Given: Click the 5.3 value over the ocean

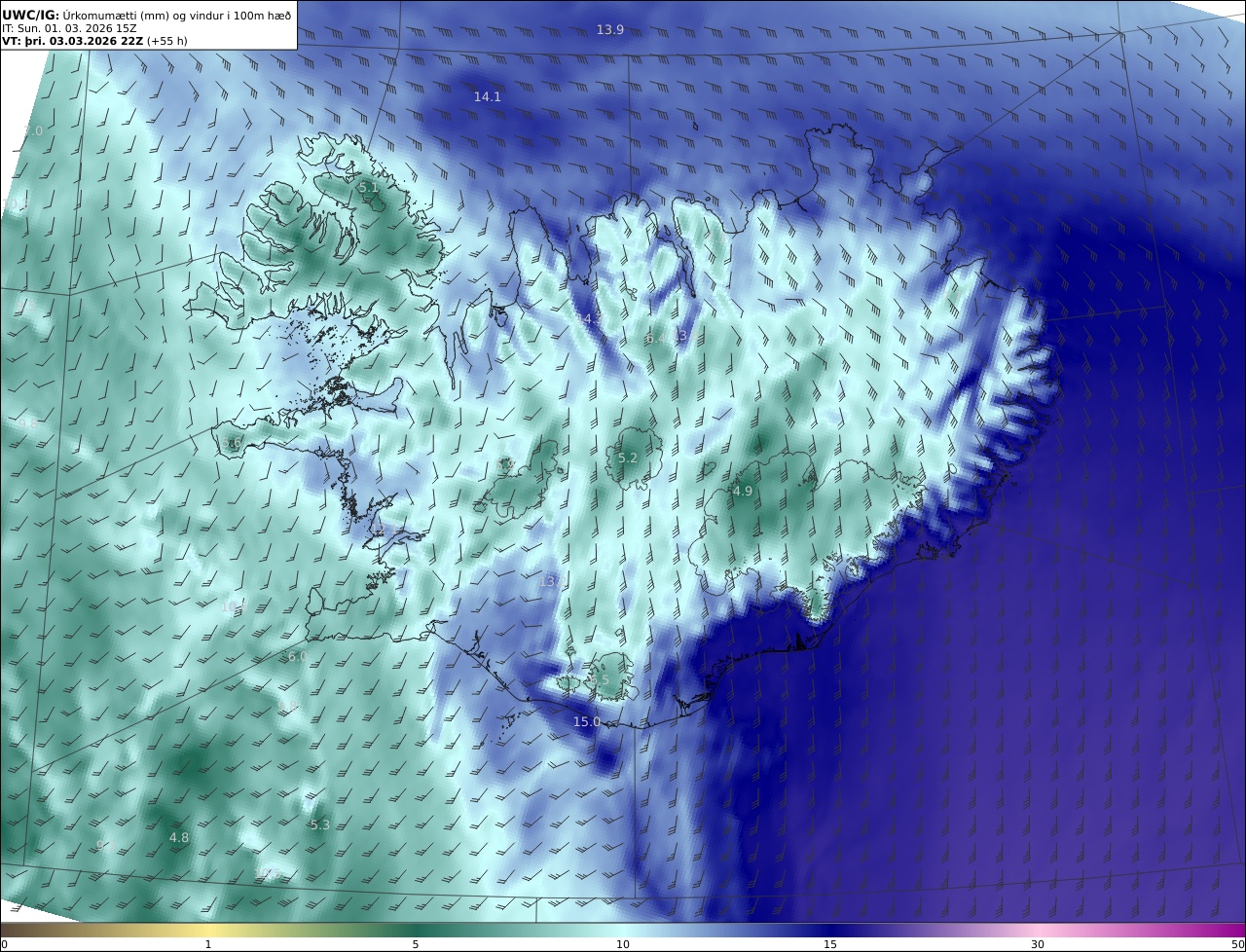Looking at the screenshot, I should coord(319,824).
